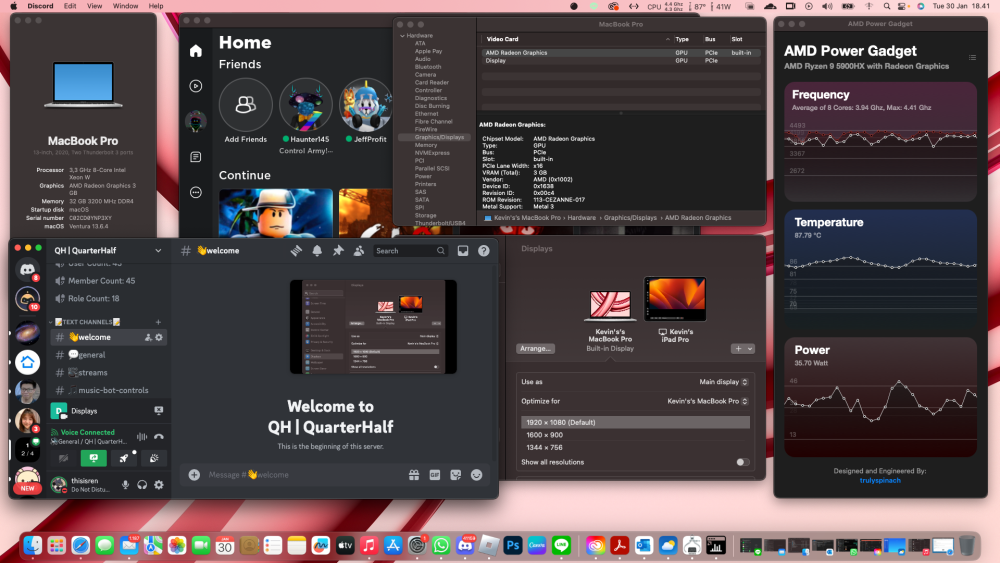Image resolution: width=1000 pixels, height=563 pixels.
Task: Open the emoji picker in message bar
Action: (476, 474)
